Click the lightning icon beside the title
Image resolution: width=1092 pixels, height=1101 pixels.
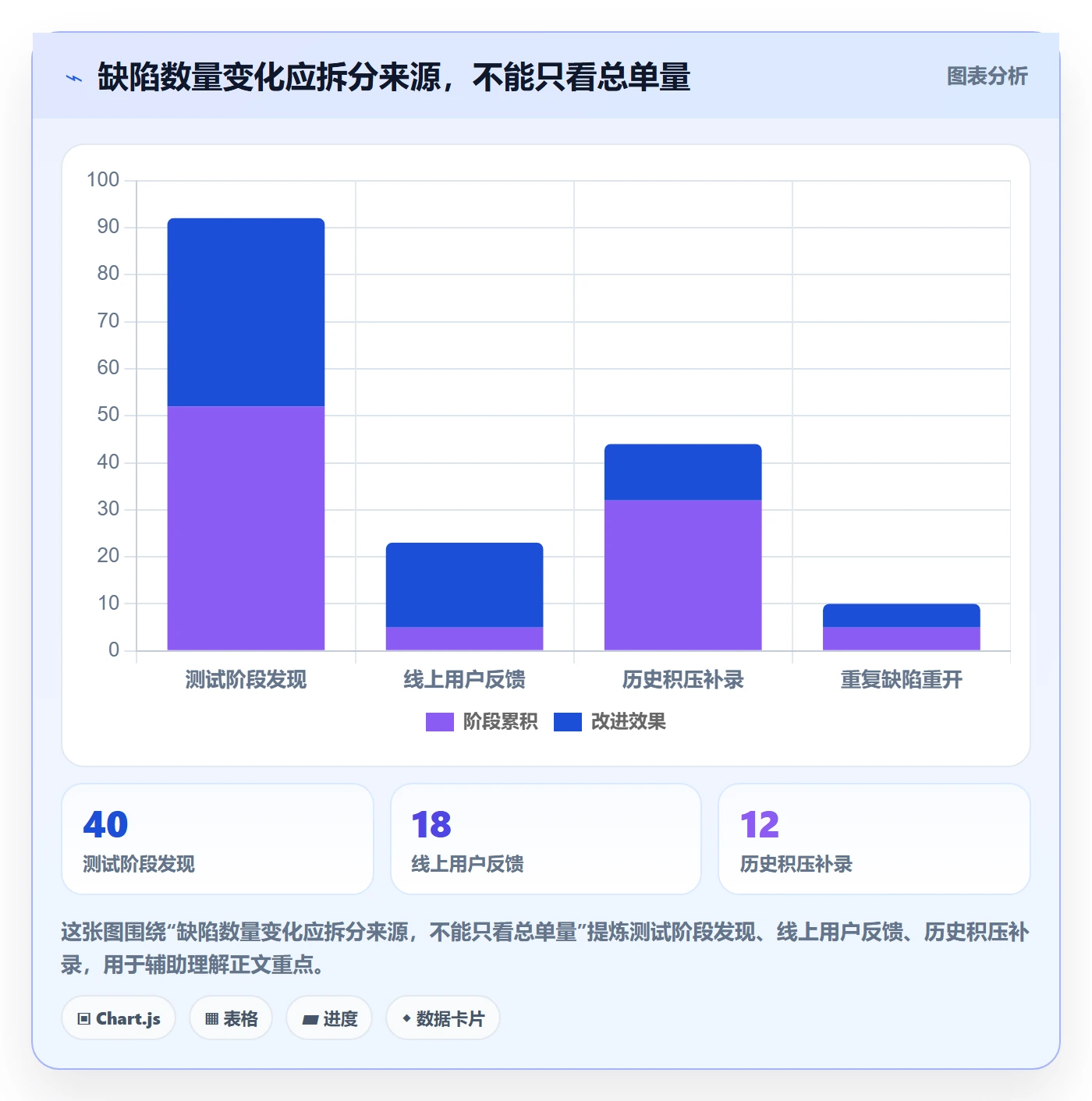coord(74,78)
